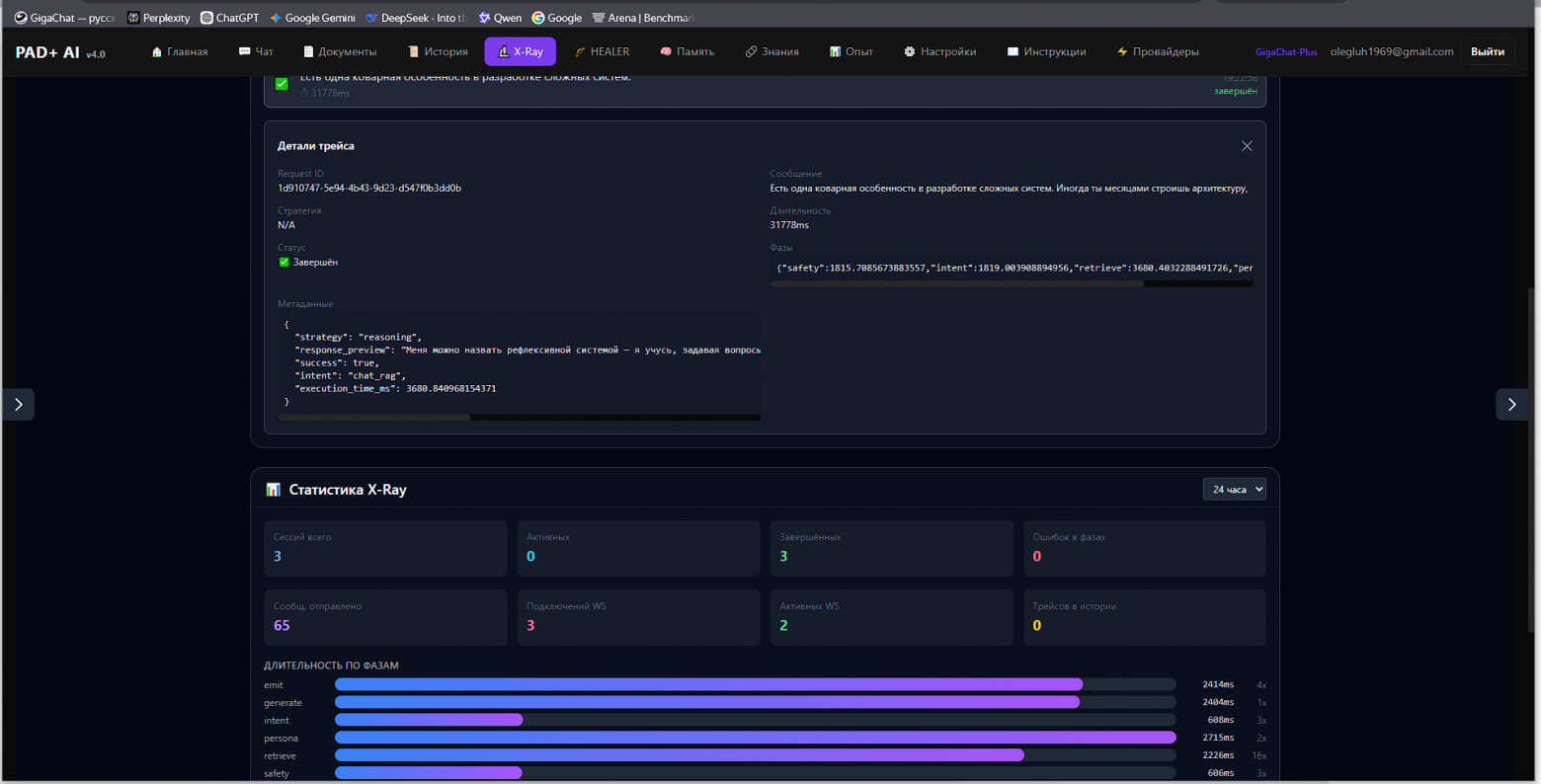Screen dimensions: 1541x784
Task: Switch to the GigaChat browser tab
Action: point(65,18)
